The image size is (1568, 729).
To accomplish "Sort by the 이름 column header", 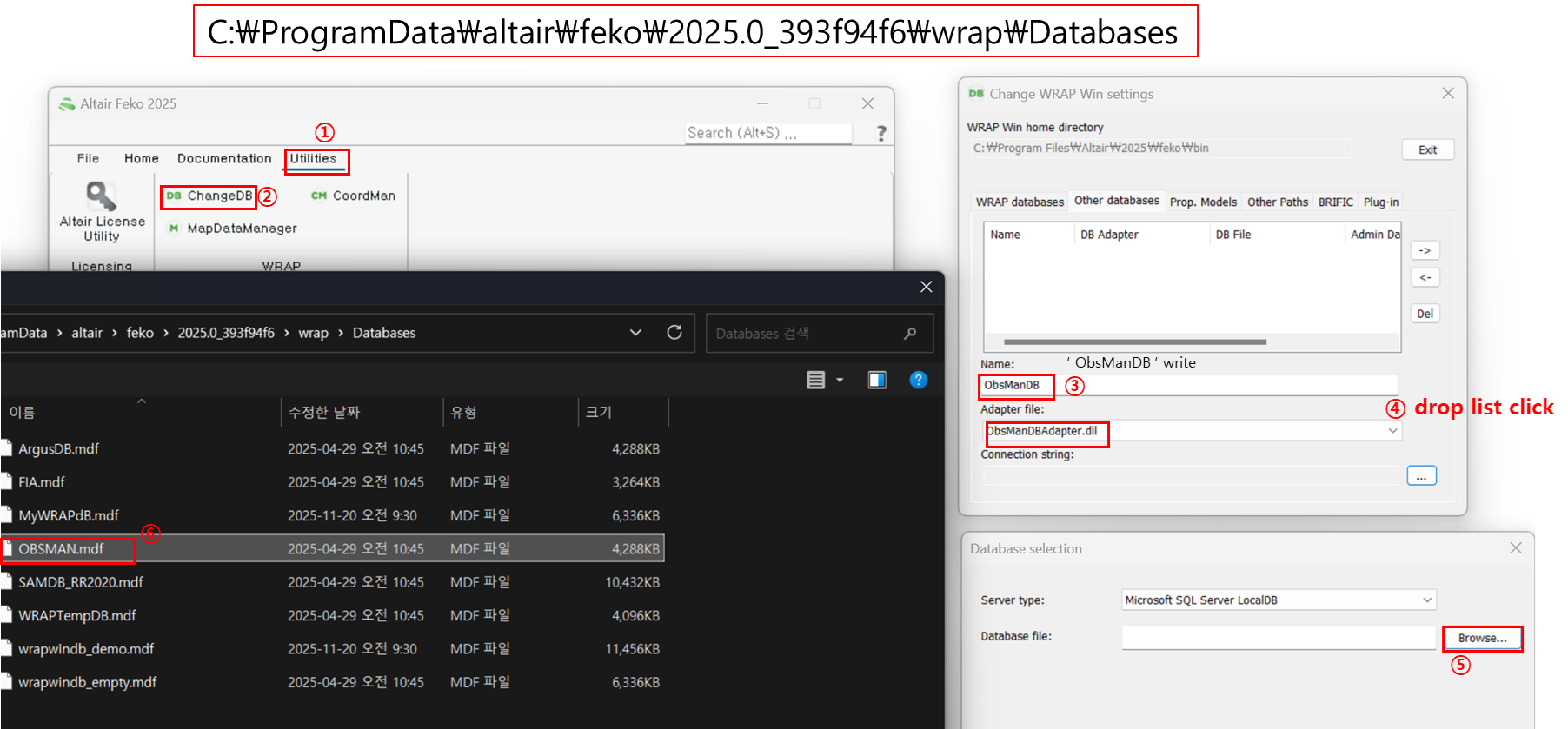I will point(141,412).
